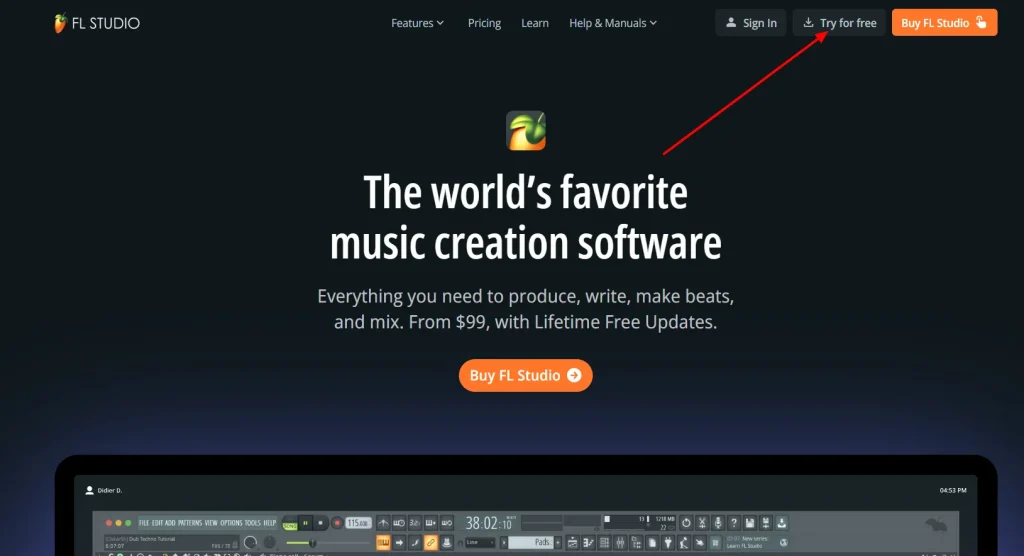Click the microphone one-click recording icon
This screenshot has height=556, width=1024.
coord(718,523)
